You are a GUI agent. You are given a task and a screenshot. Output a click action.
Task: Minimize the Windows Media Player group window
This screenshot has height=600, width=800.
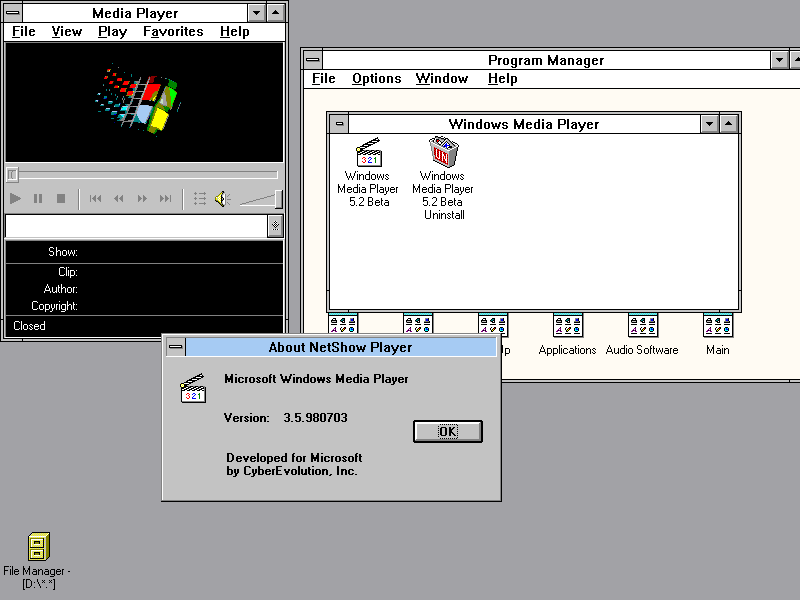pyautogui.click(x=709, y=123)
